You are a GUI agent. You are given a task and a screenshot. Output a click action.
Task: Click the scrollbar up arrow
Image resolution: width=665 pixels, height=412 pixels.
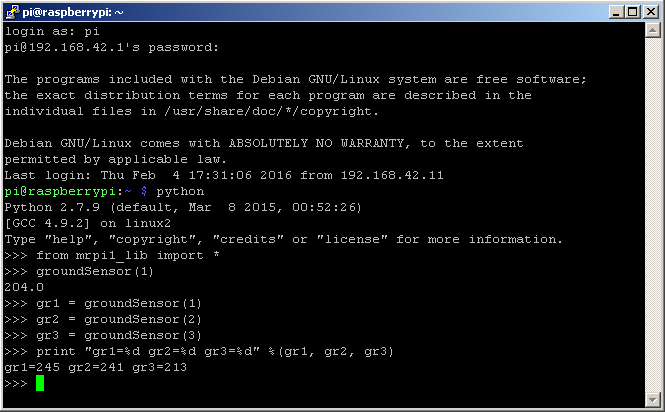point(652,31)
